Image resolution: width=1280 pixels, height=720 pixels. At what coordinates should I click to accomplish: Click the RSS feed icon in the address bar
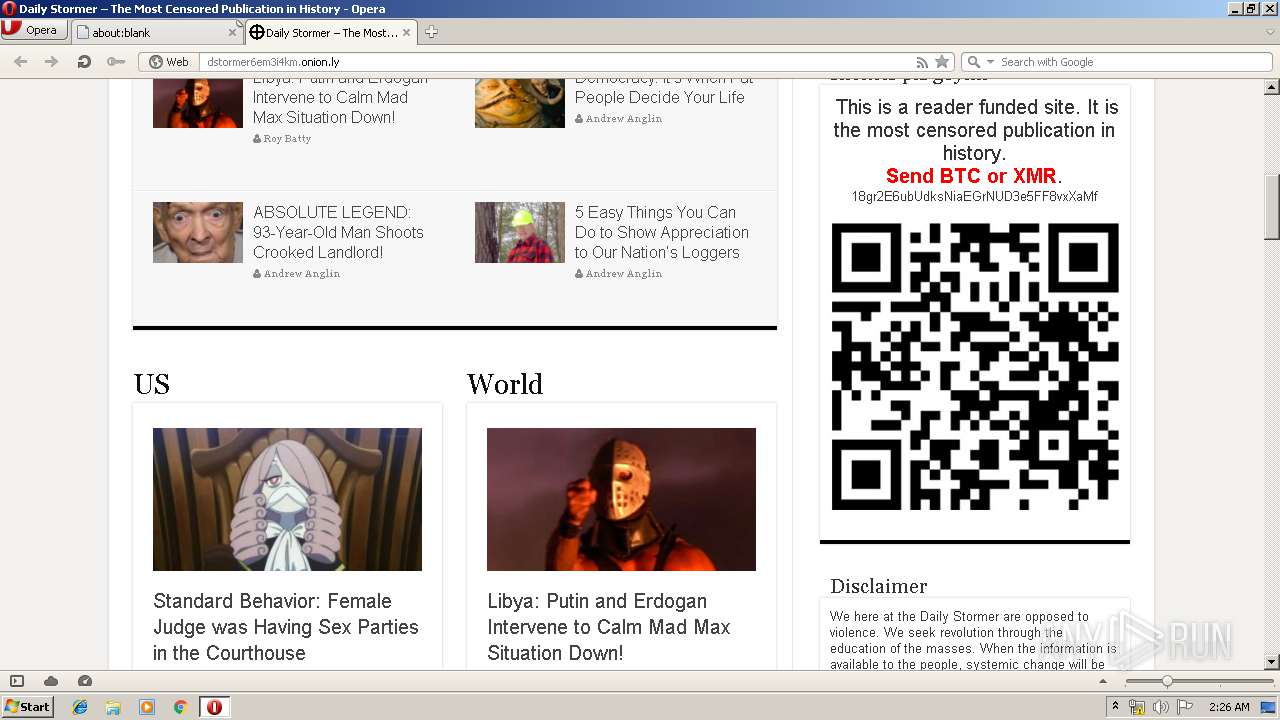click(x=922, y=62)
